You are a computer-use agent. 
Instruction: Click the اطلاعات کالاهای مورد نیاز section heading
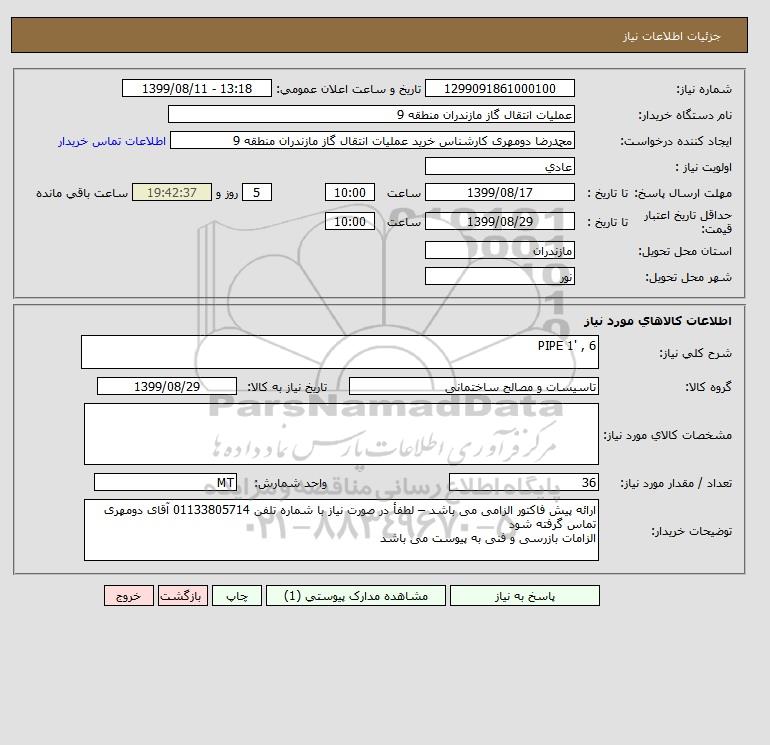658,321
